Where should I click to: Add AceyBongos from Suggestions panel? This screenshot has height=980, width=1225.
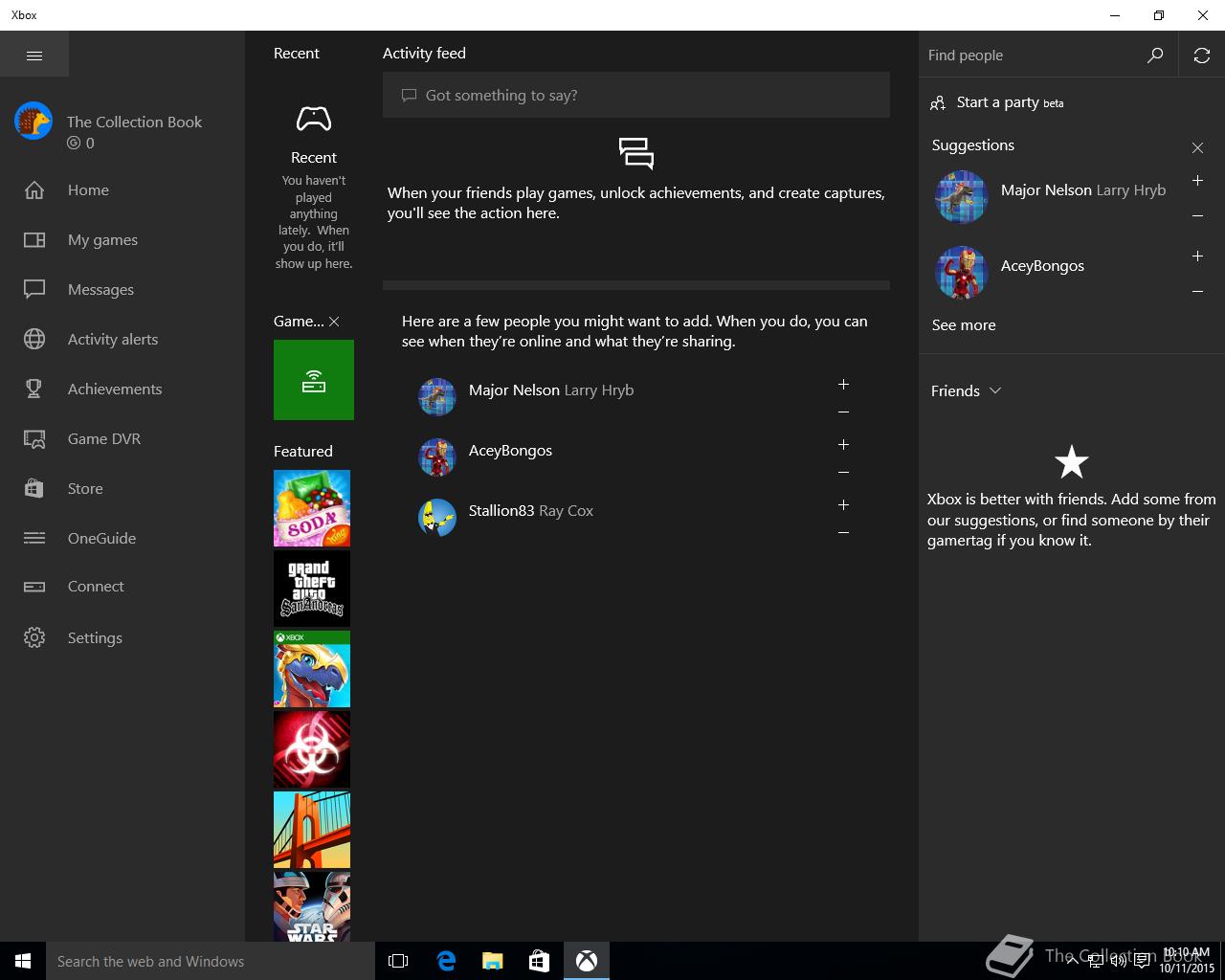tap(1197, 256)
